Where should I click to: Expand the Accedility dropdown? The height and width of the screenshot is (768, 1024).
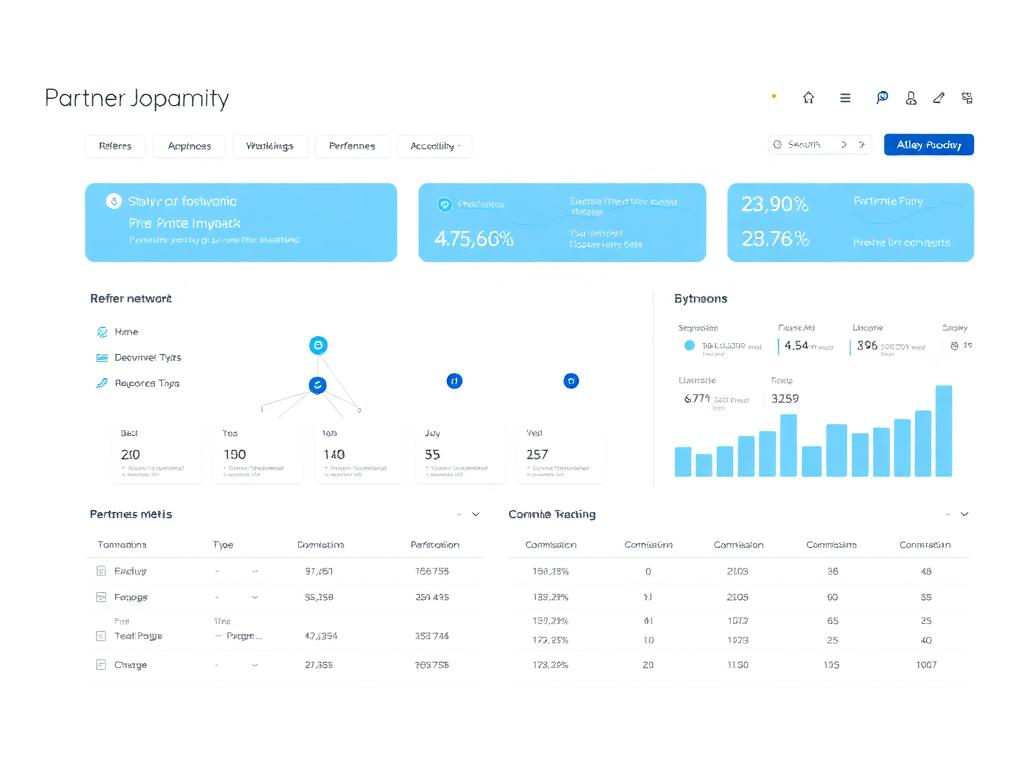434,145
